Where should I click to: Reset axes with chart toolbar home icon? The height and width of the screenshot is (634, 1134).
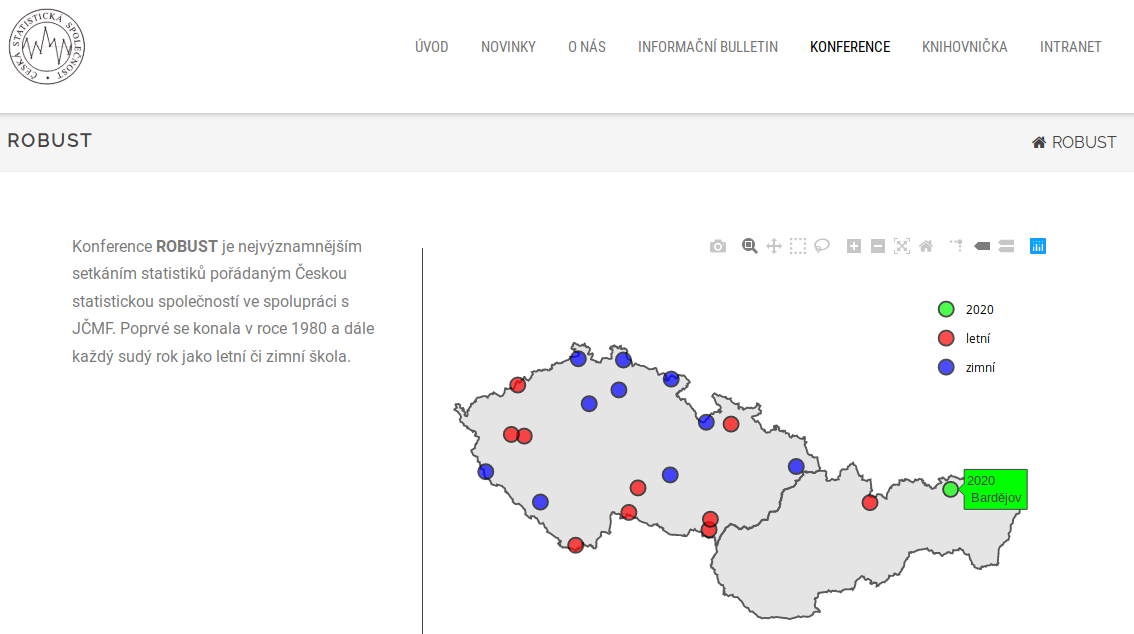click(x=926, y=247)
